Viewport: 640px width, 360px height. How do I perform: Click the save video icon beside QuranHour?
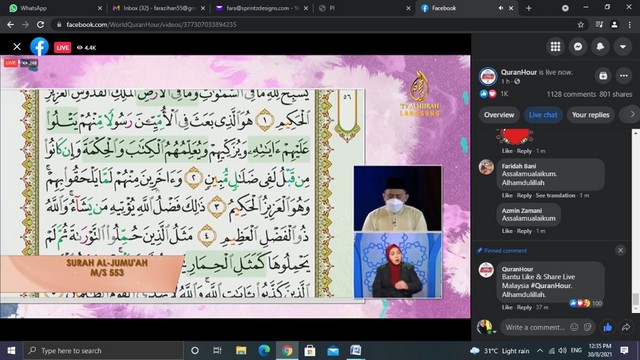click(603, 76)
